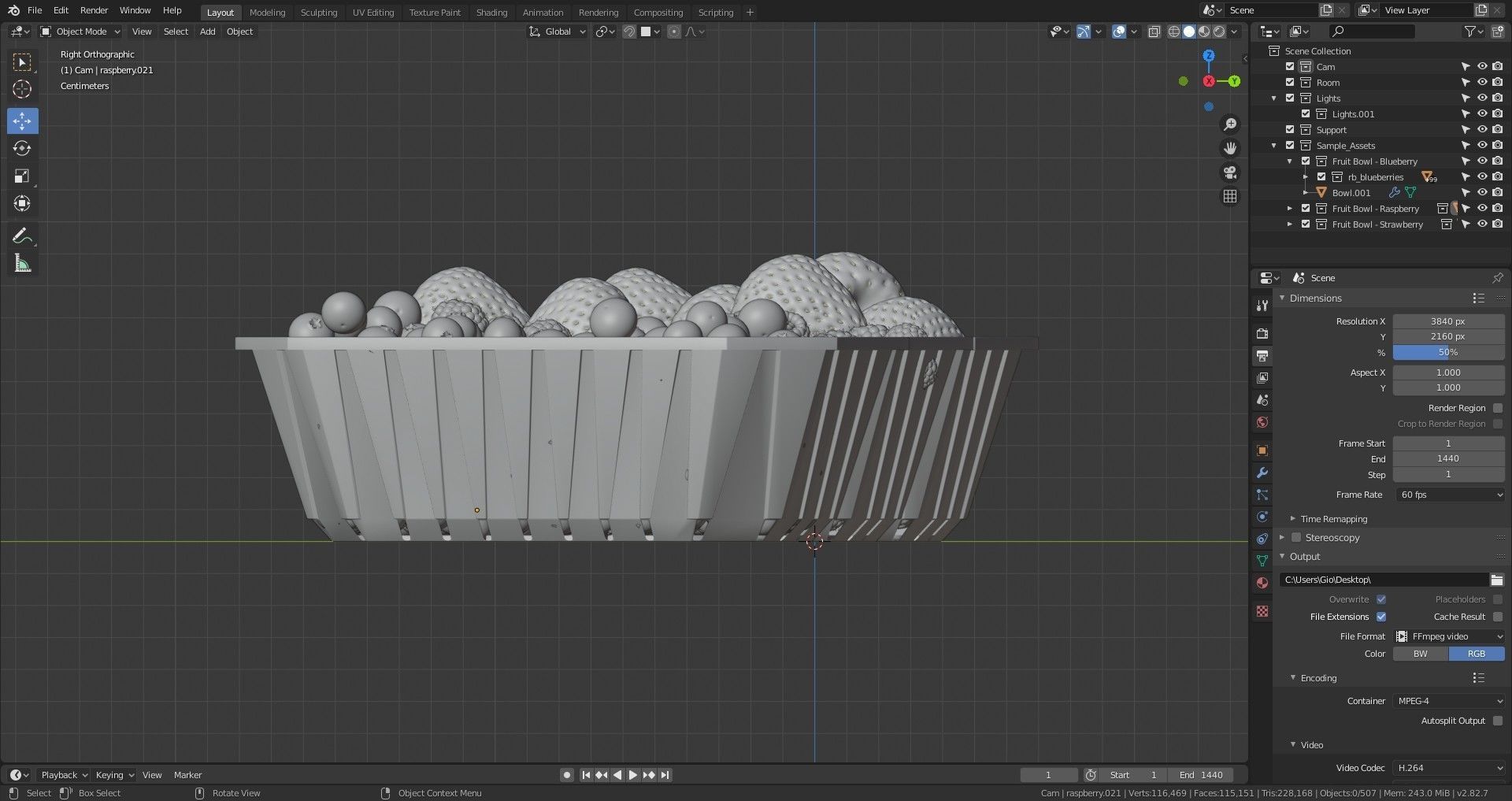
Task: Open the Video Codec H.264 dropdown
Action: [1449, 768]
